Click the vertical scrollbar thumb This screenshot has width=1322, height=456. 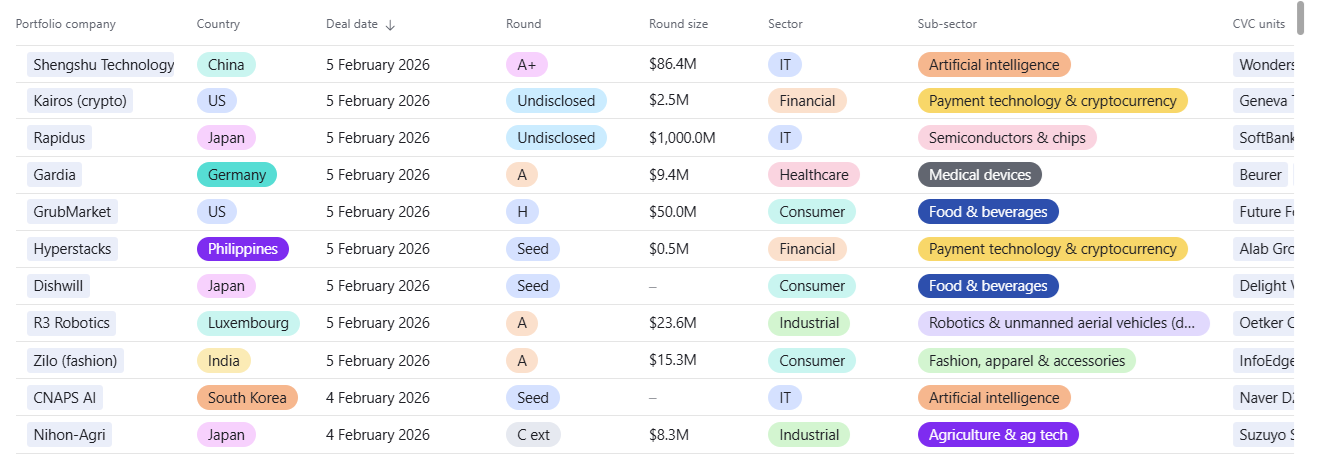[x=1301, y=18]
